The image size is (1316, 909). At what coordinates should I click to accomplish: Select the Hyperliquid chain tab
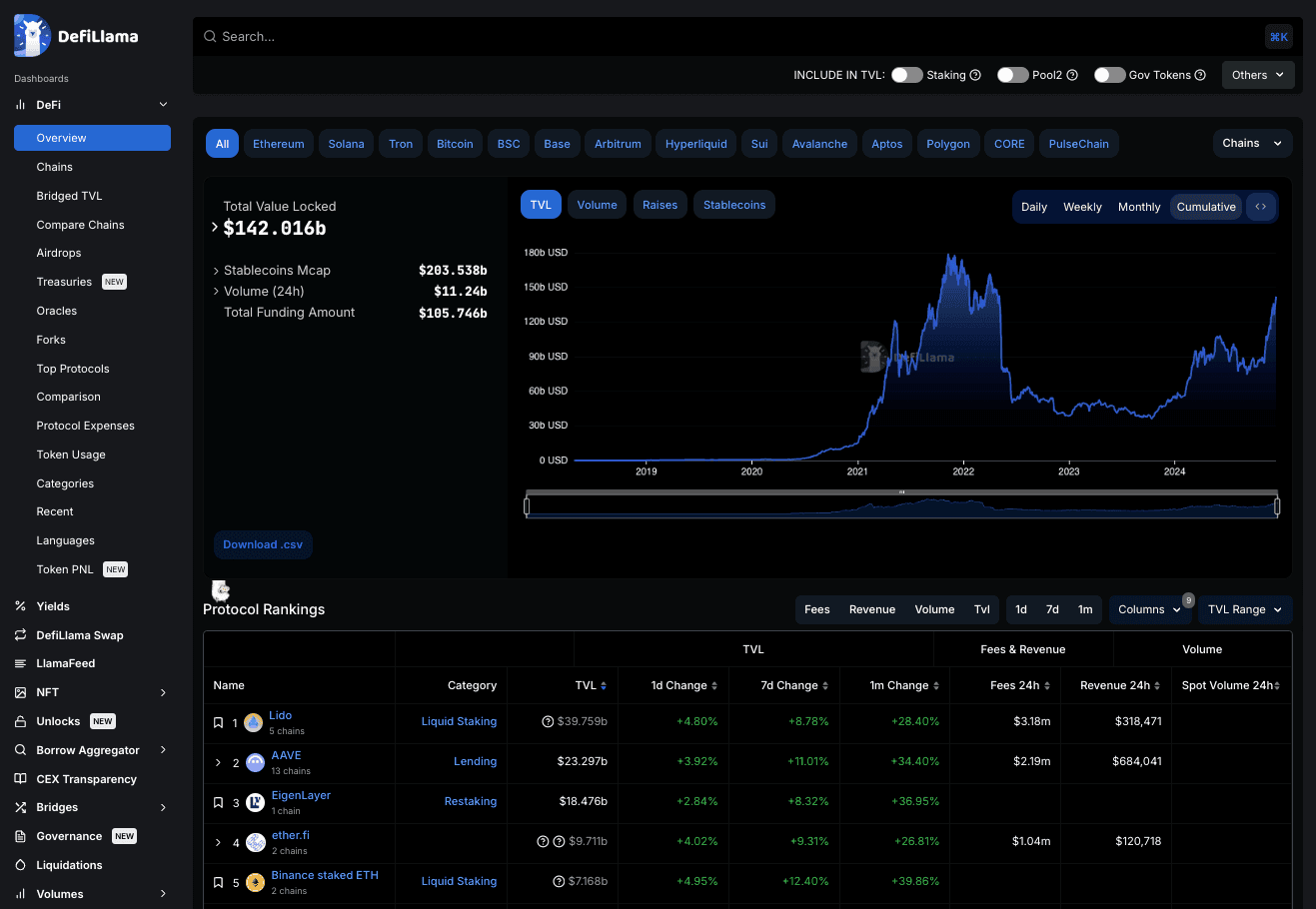tap(696, 144)
